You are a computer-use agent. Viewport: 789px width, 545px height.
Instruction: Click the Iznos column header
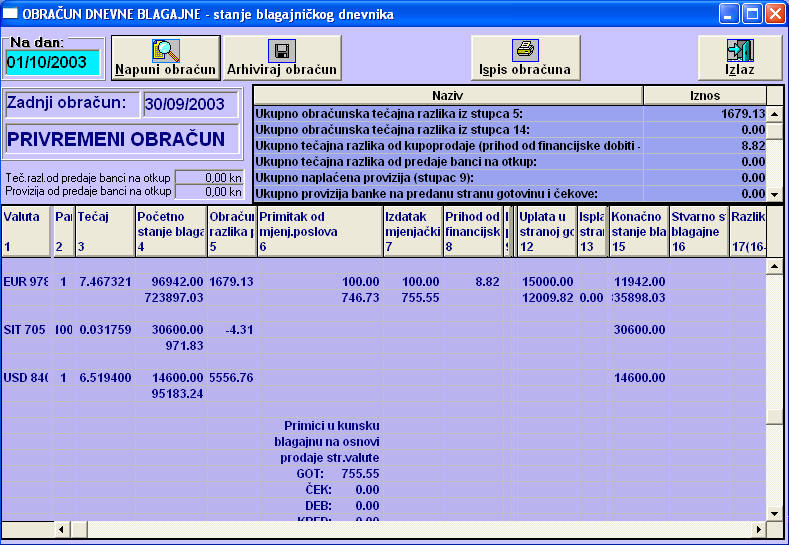[704, 94]
